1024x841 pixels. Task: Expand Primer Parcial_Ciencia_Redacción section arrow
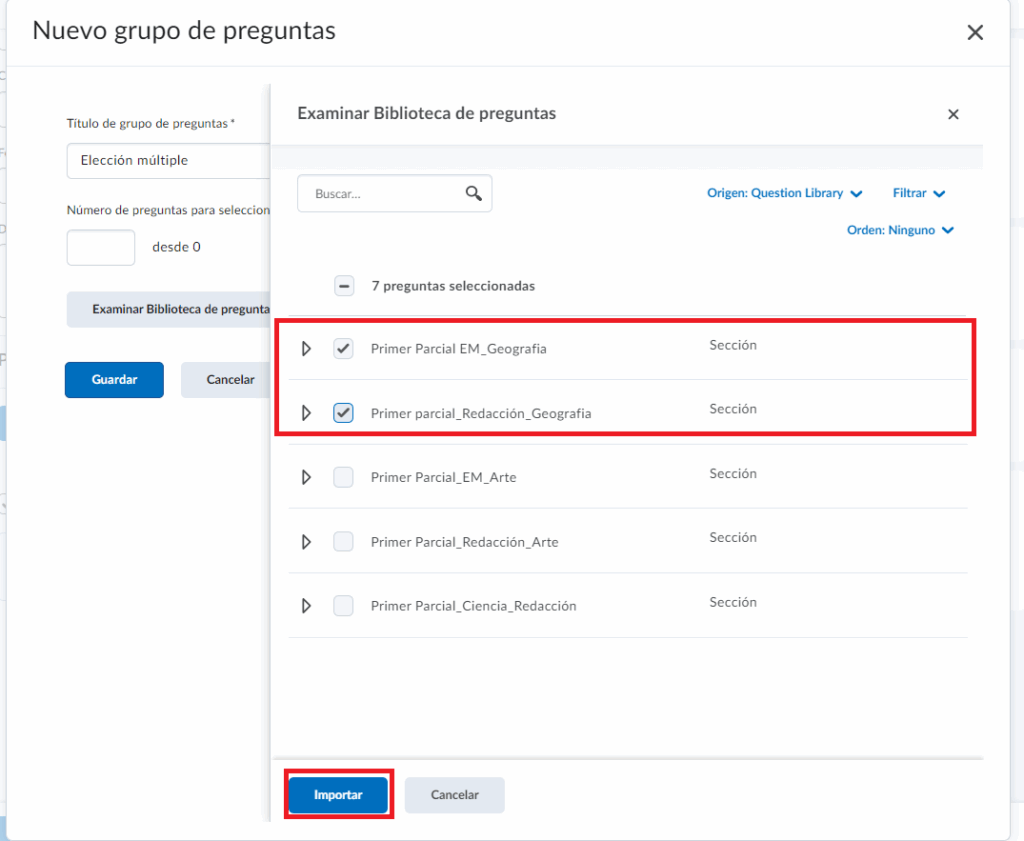point(307,606)
